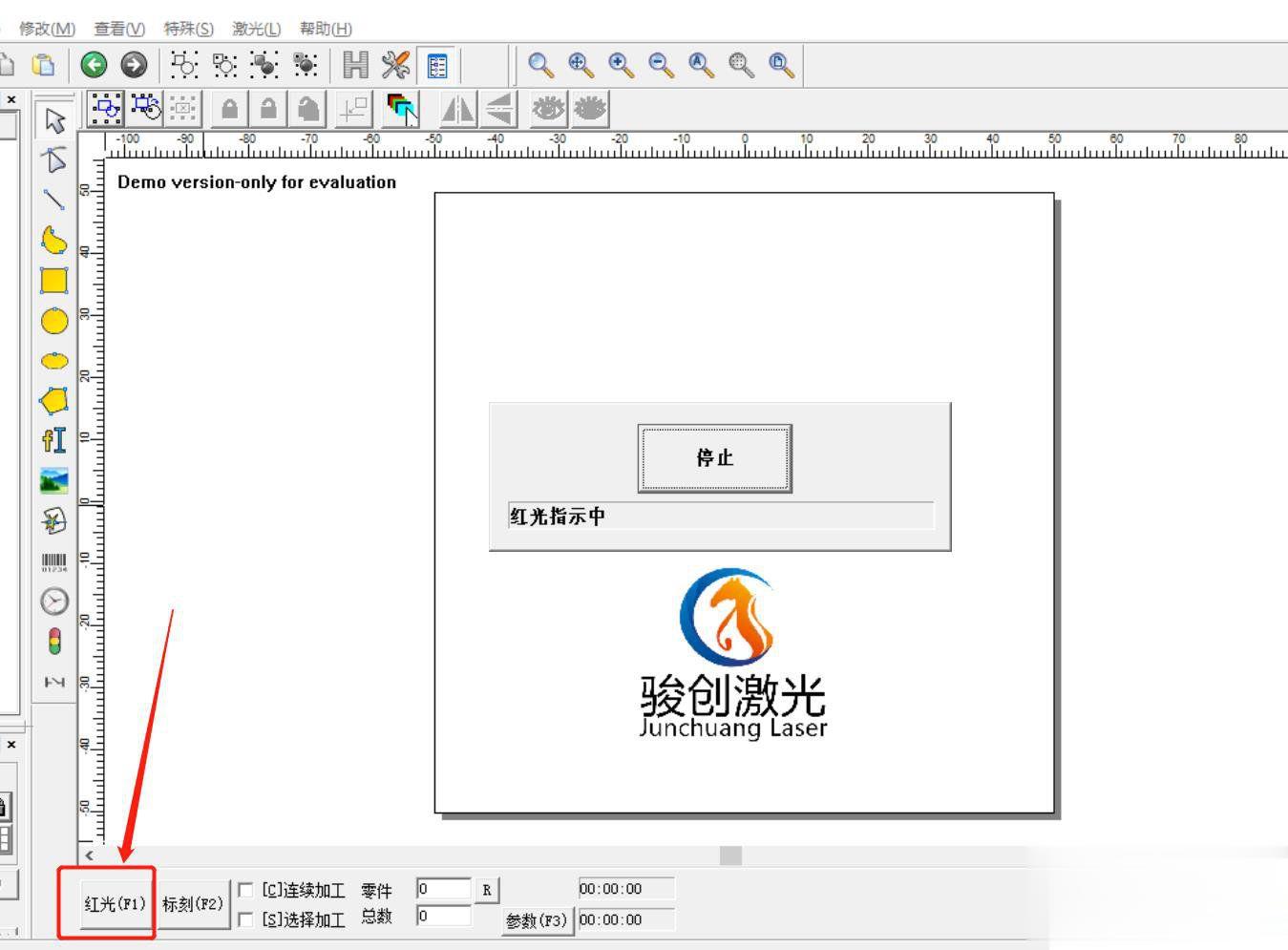This screenshot has height=950, width=1288.
Task: Open the 查看(V) menu
Action: [119, 29]
